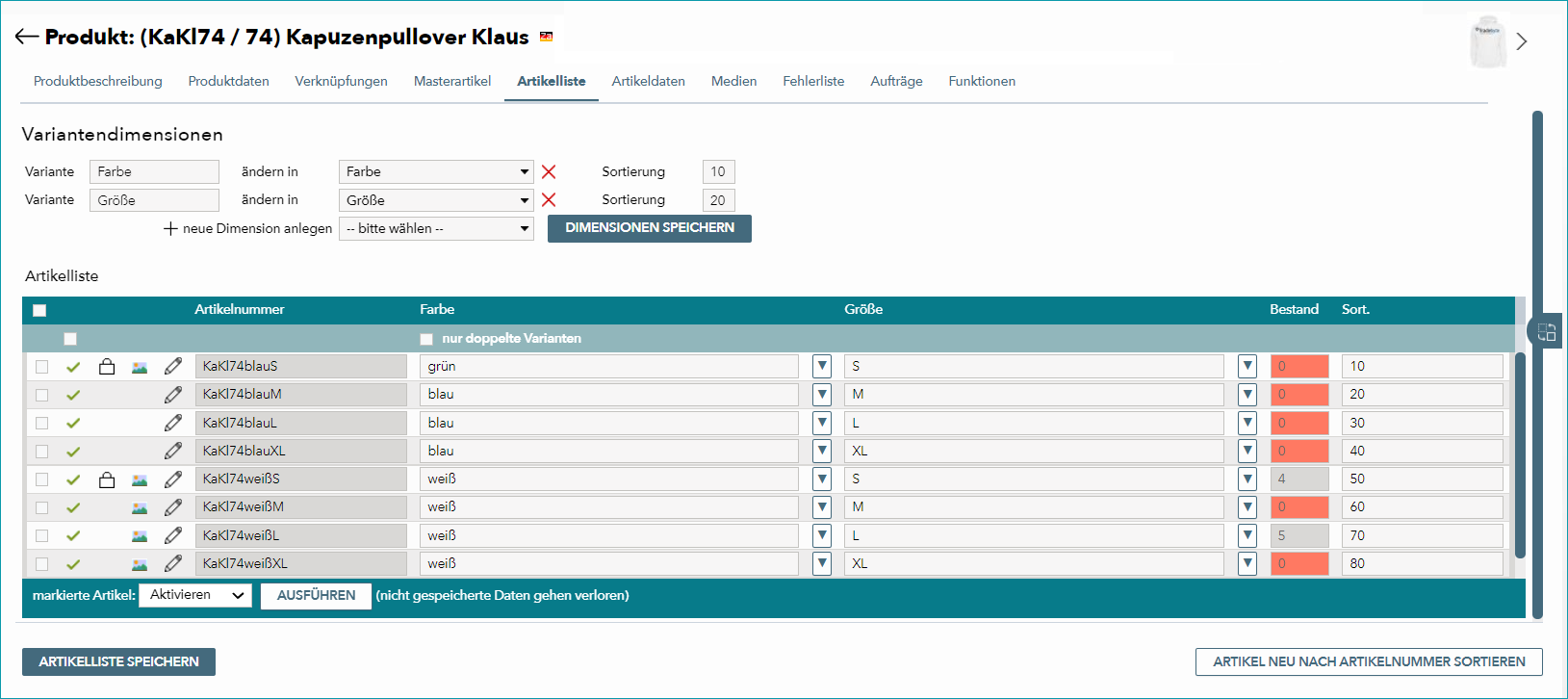
Task: Click DIMENSIONEN SPEICHERN button
Action: point(650,228)
